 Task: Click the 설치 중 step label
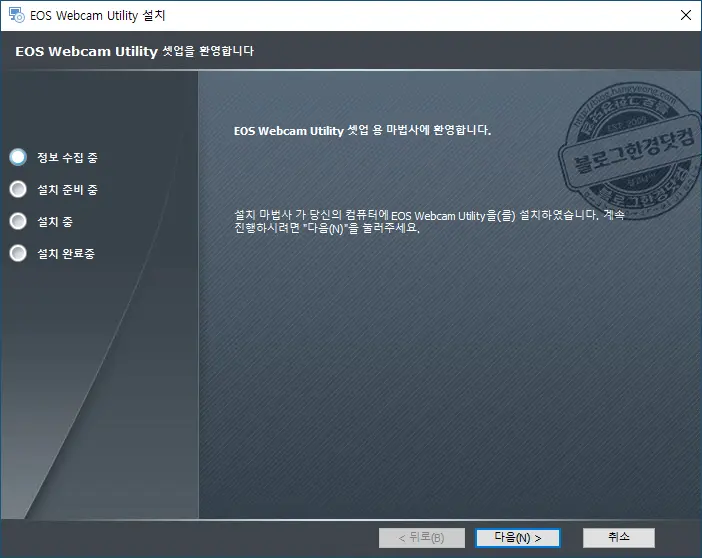(55, 222)
